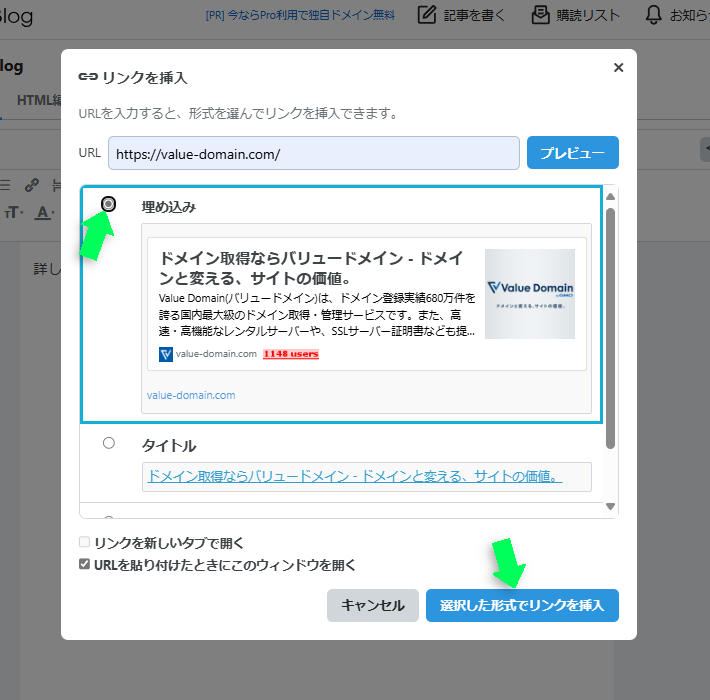Click the embed card headline text
710x700 pixels.
pyautogui.click(x=311, y=268)
